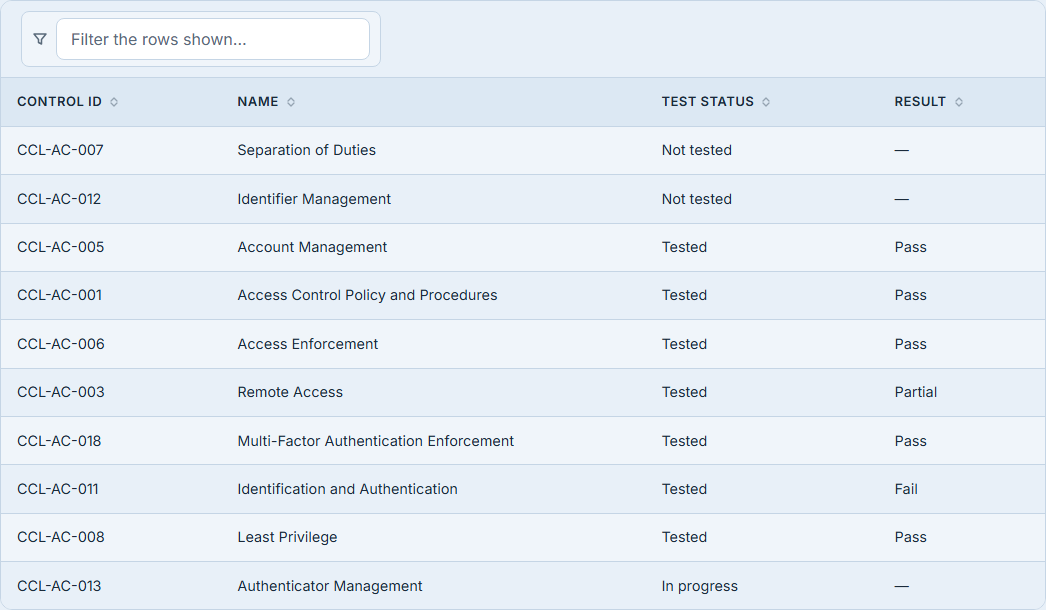Open the 'Account Management' row name

(312, 247)
